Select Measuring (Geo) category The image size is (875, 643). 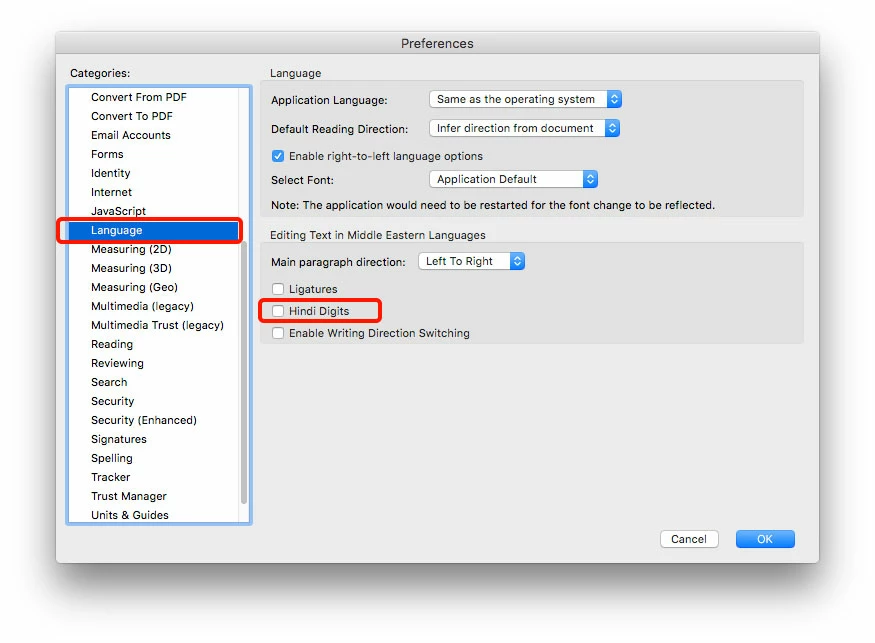153,287
